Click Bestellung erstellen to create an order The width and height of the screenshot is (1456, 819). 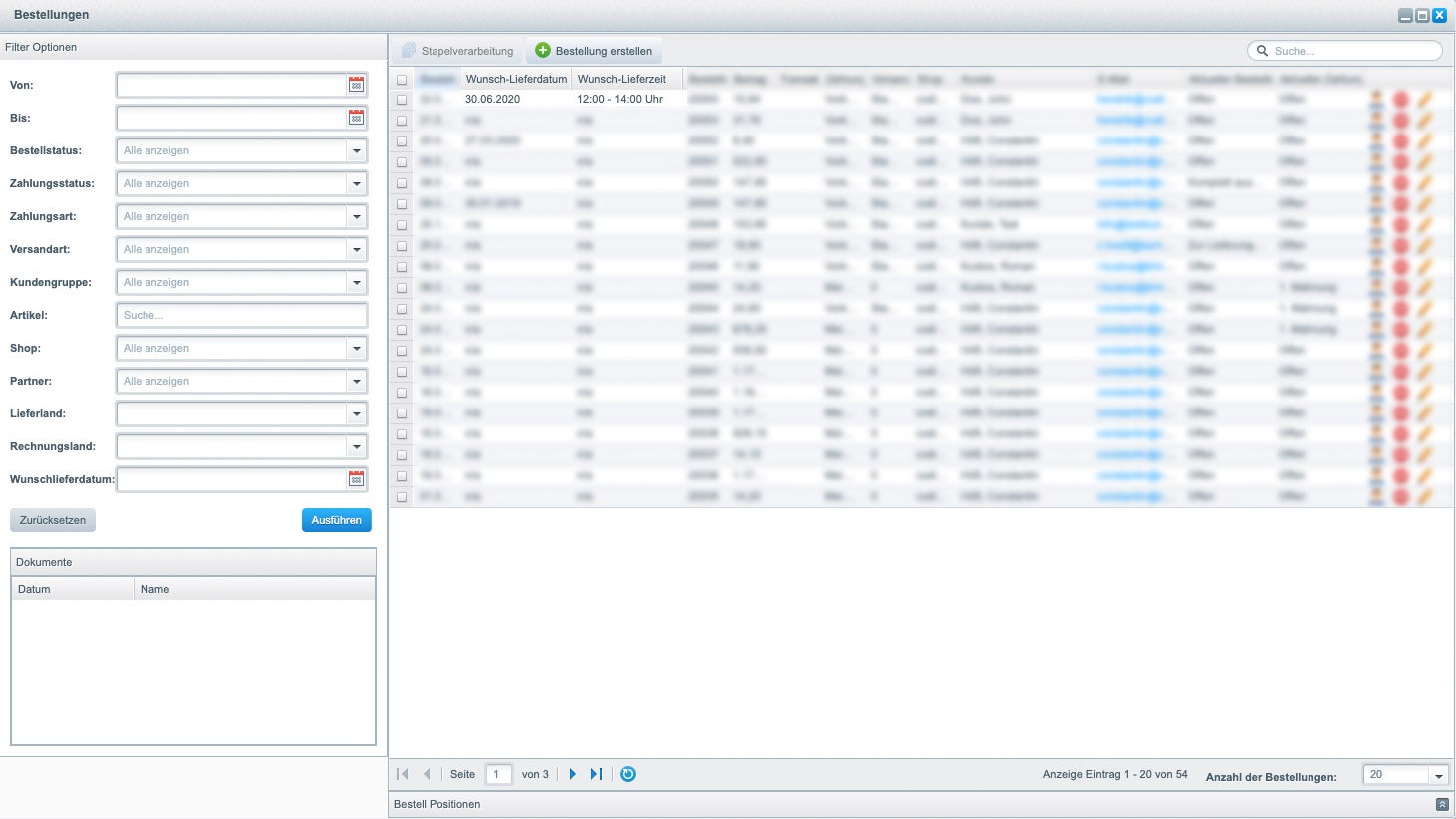tap(594, 51)
